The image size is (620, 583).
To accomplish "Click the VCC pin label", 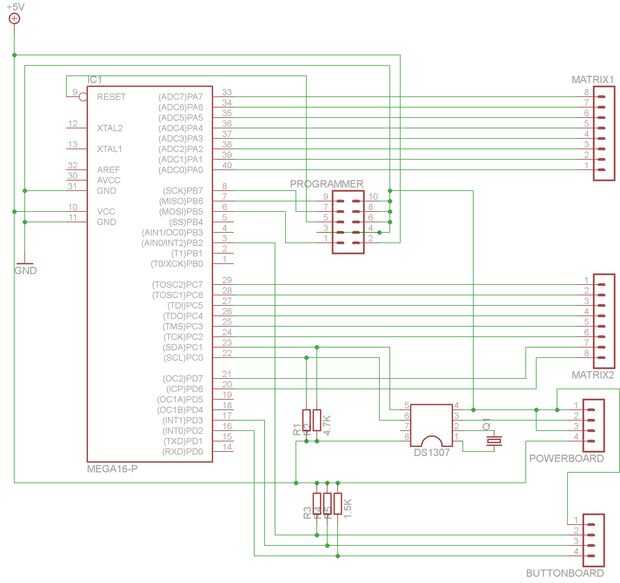I will click(106, 212).
